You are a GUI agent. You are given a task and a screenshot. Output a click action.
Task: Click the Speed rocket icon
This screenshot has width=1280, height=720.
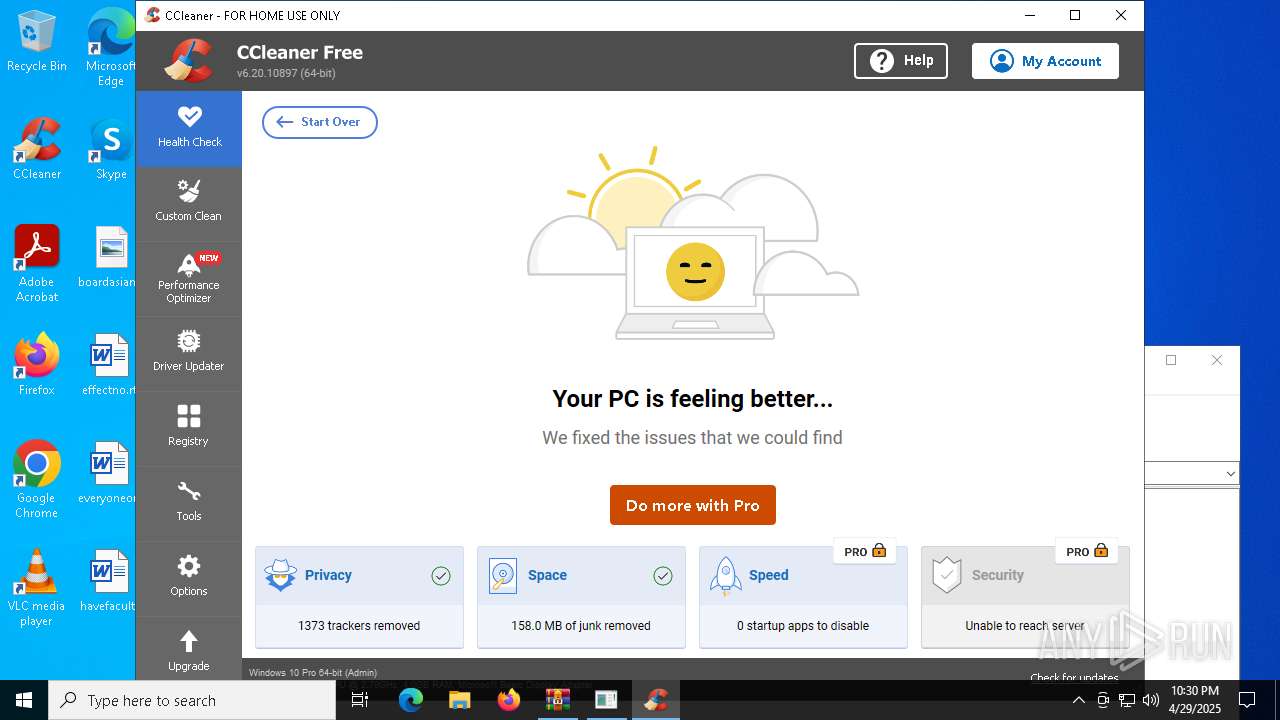coord(725,575)
